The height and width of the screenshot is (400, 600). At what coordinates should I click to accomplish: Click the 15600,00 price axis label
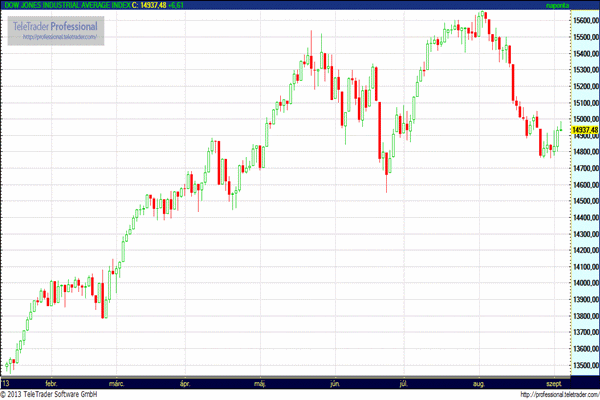point(584,19)
